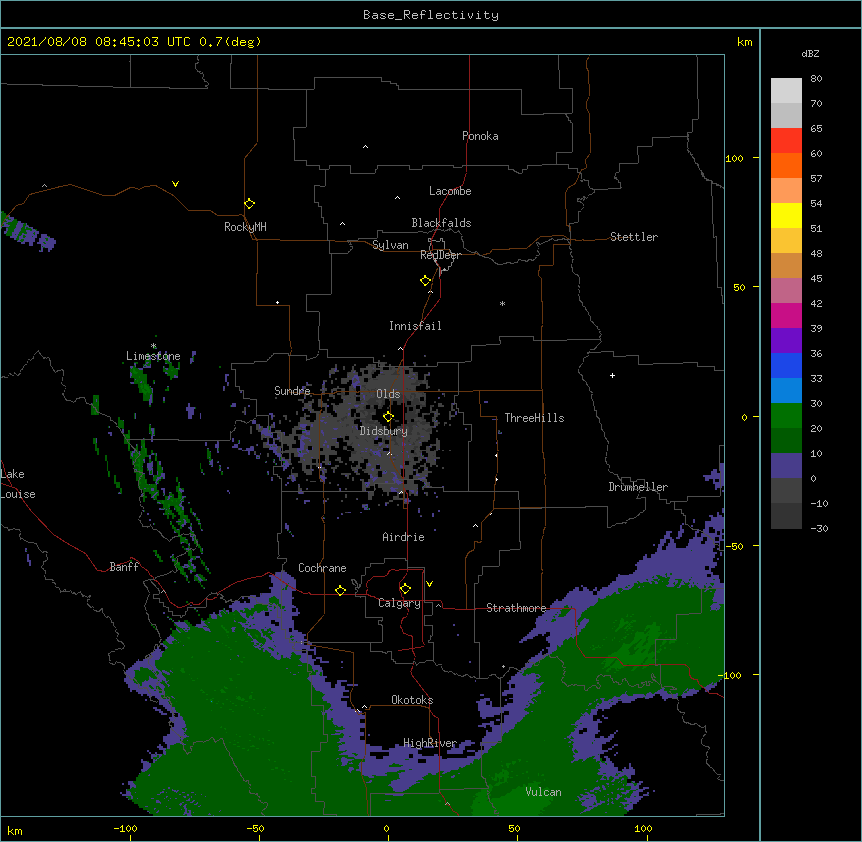Click the bright green swatch between 30 and 20
Image resolution: width=862 pixels, height=842 pixels.
point(786,416)
